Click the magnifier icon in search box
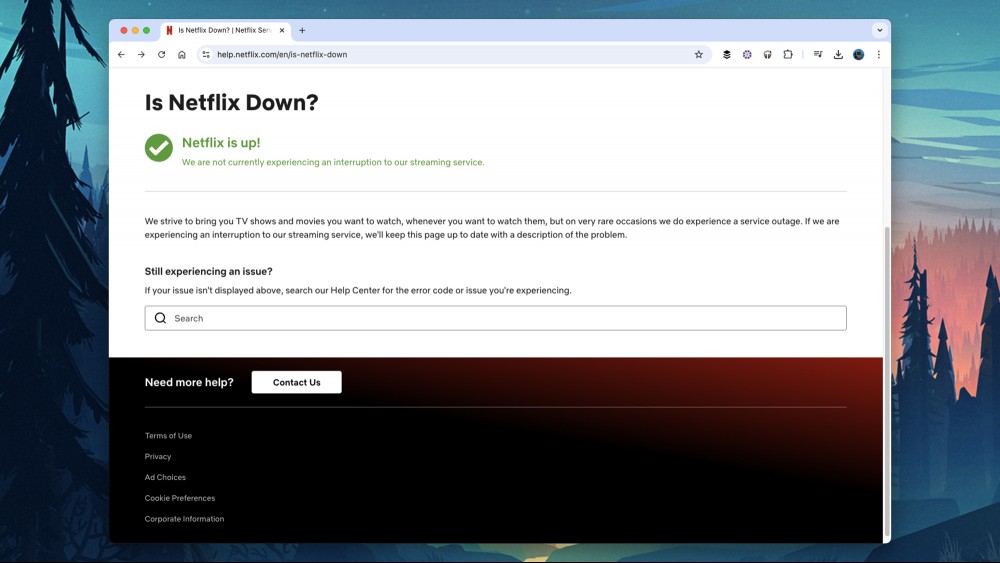 (x=160, y=318)
